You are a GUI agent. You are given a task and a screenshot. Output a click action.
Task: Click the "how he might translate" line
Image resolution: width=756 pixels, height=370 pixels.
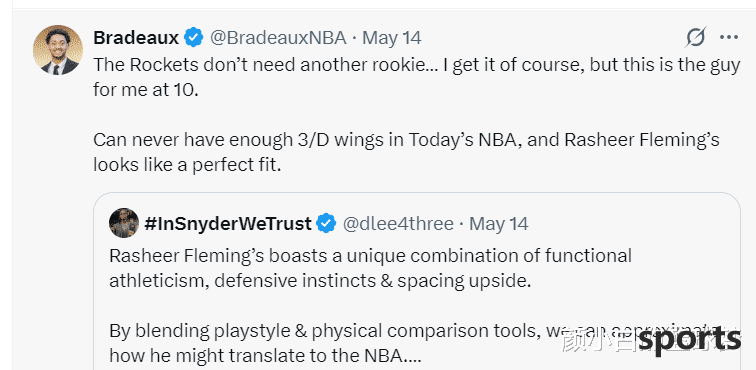tap(265, 356)
